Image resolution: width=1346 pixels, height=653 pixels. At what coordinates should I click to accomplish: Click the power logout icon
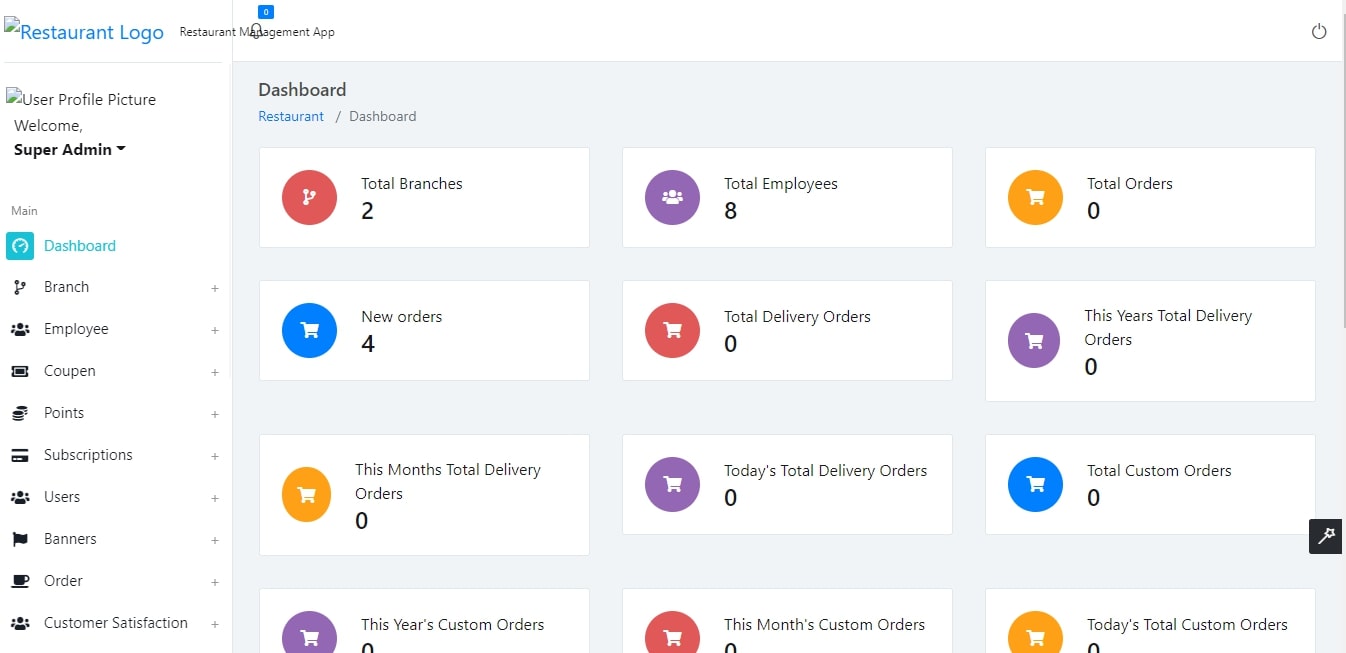point(1319,31)
